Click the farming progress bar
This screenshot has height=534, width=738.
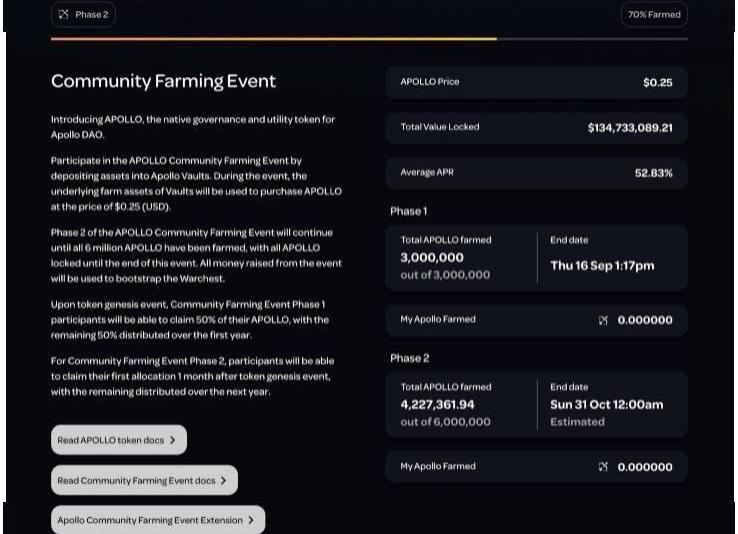coord(369,39)
